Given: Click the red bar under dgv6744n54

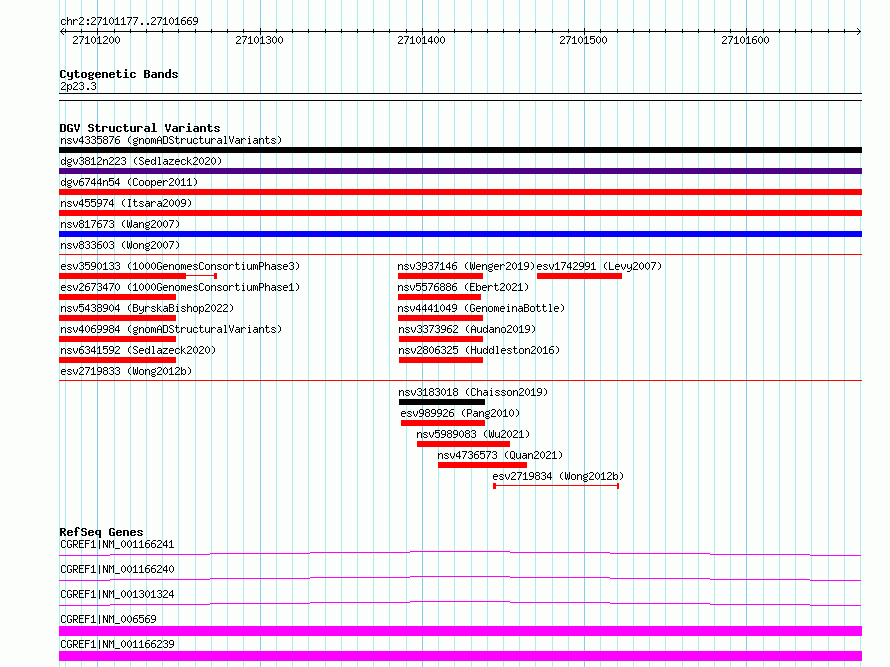Looking at the screenshot, I should 460,192.
